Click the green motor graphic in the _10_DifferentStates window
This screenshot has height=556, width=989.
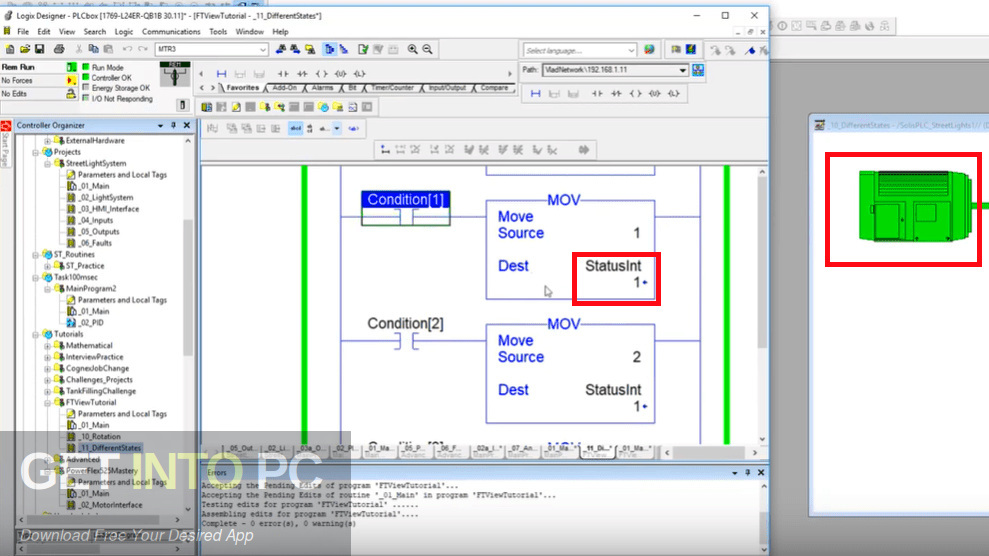point(915,206)
